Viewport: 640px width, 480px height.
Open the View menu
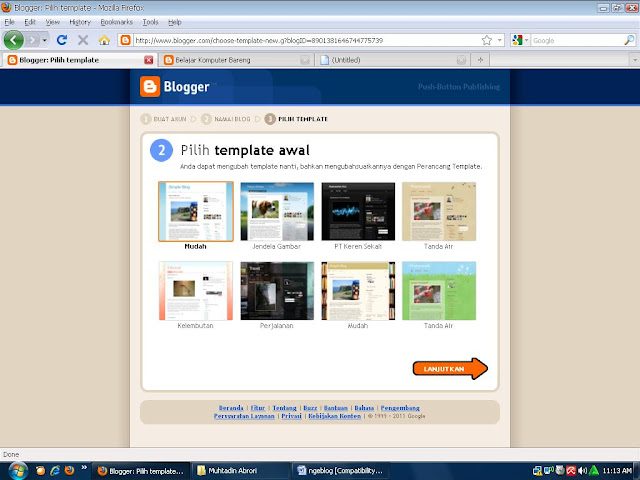(52, 22)
